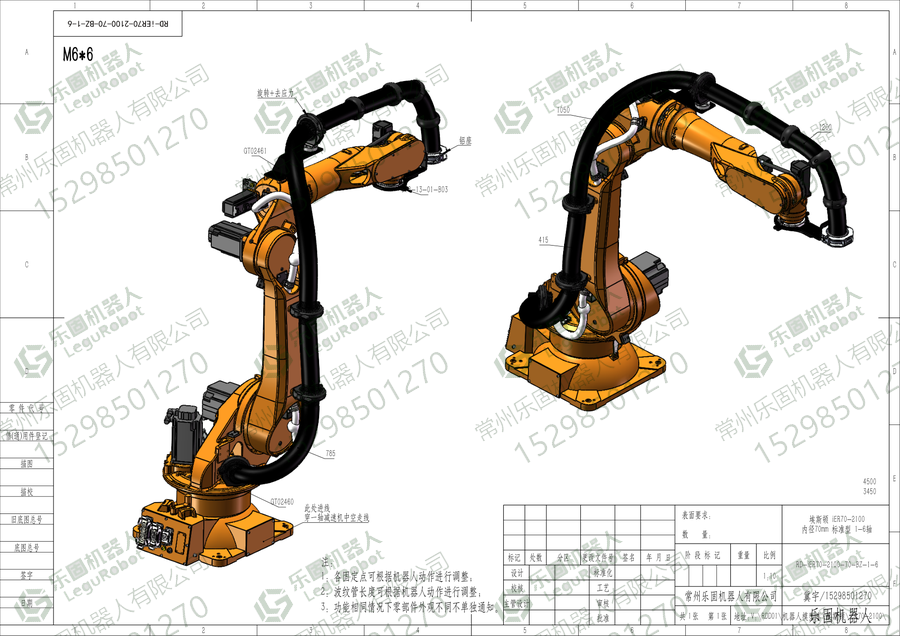Viewport: 900px width, 636px height.
Task: Click note 3 starting "功能相同情况下"
Action: point(411,606)
